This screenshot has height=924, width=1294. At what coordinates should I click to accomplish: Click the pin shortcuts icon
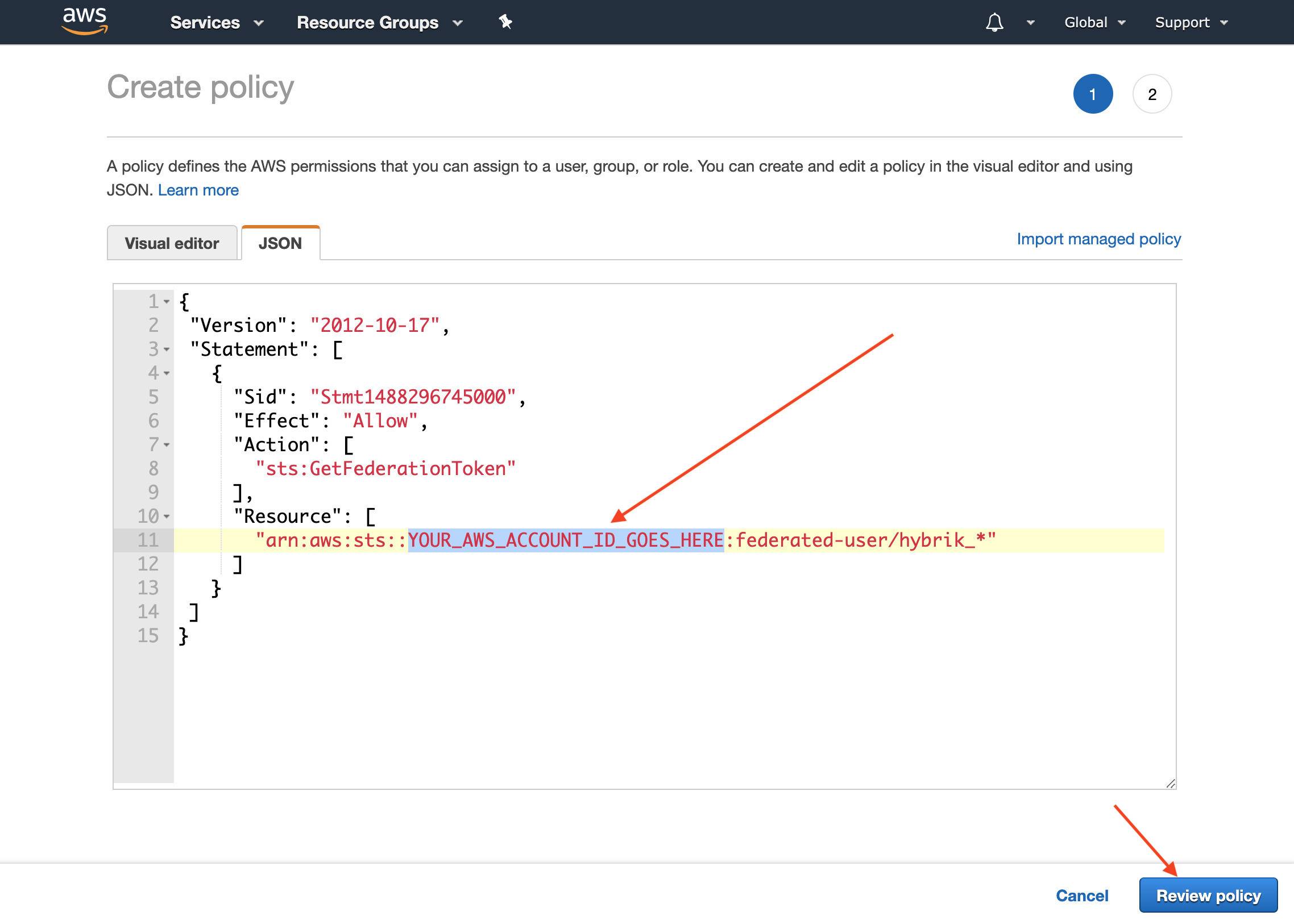click(x=505, y=22)
